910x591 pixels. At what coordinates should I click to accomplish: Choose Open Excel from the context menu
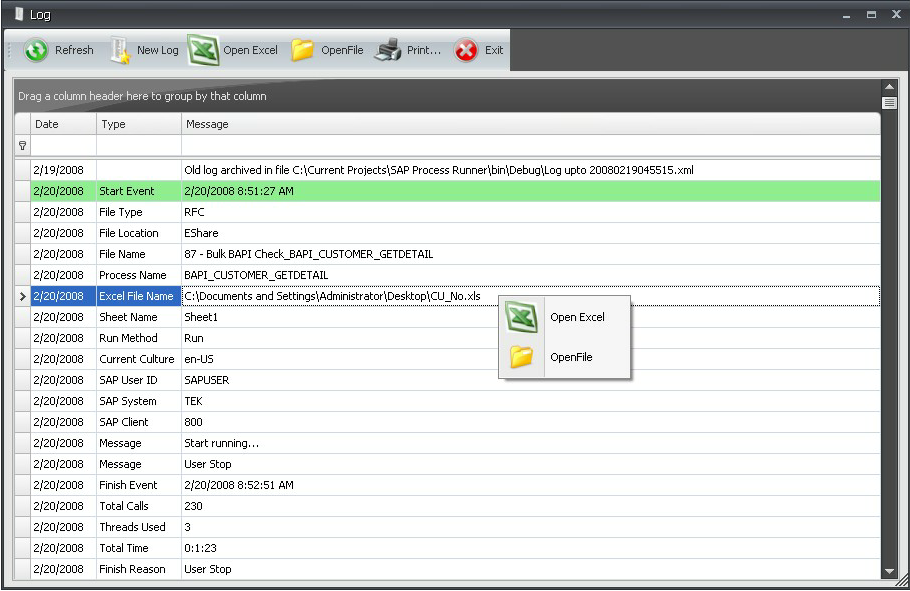(x=577, y=317)
